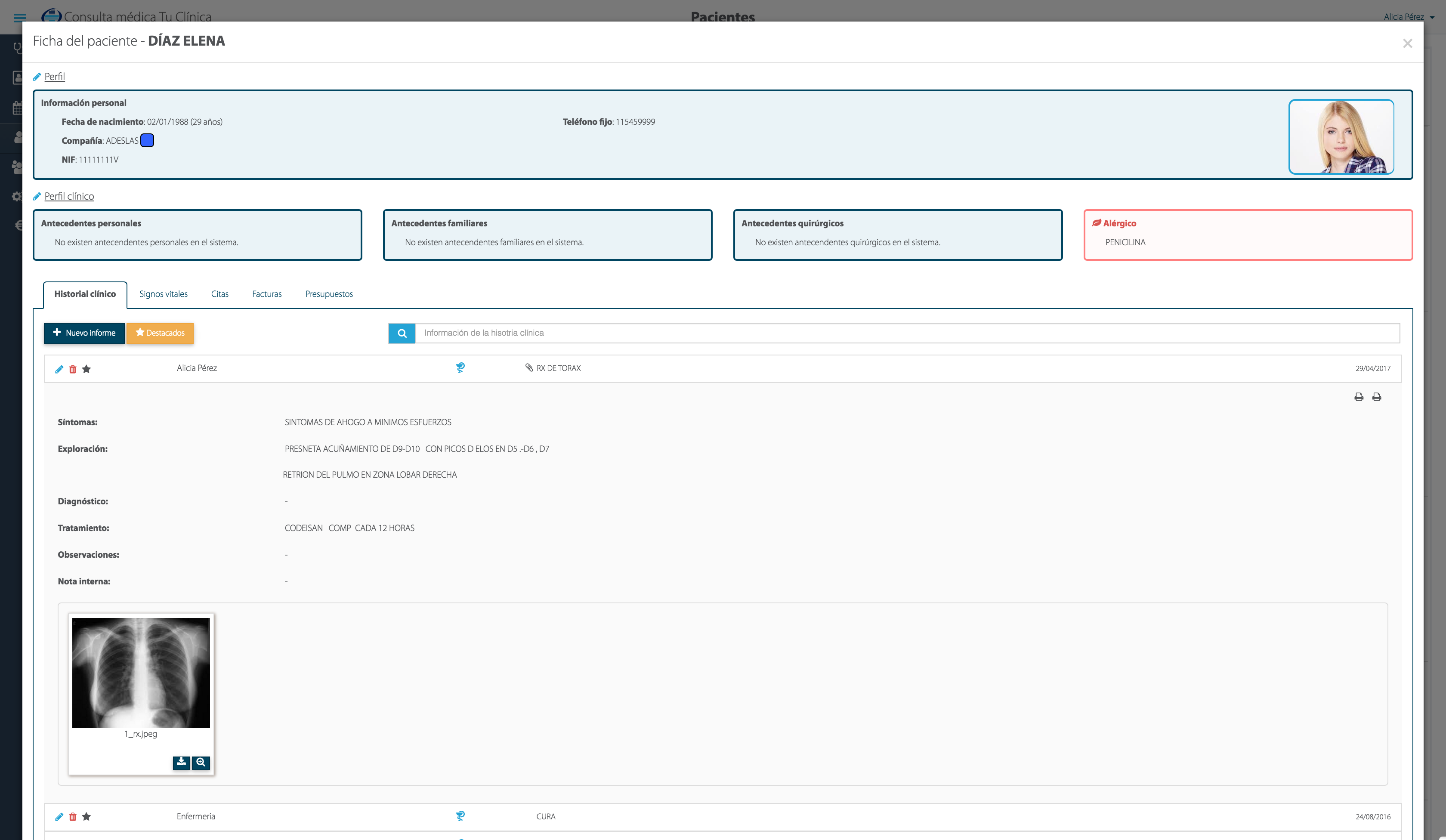The width and height of the screenshot is (1446, 840).
Task: Collapse the RX DE TORAX report header
Action: coord(558,368)
